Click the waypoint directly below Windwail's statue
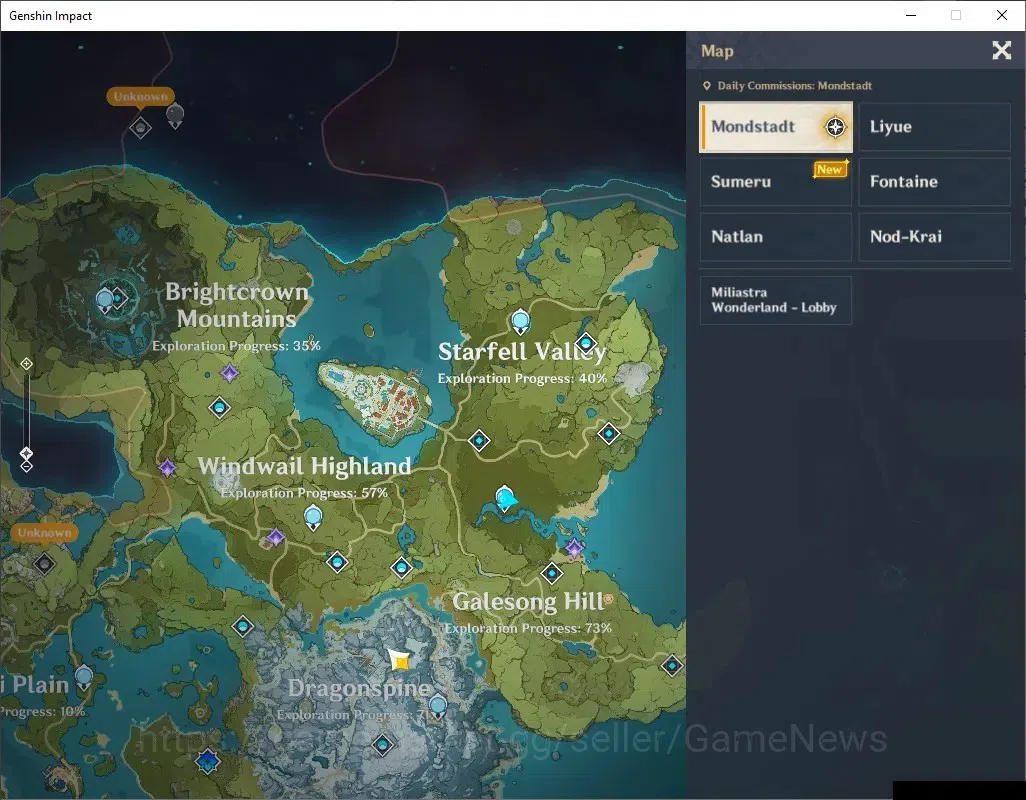1026x800 pixels. [x=337, y=562]
